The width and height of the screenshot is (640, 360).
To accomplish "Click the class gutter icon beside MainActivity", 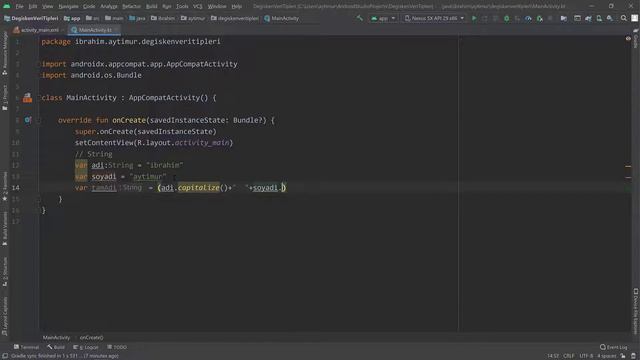I will point(27,98).
